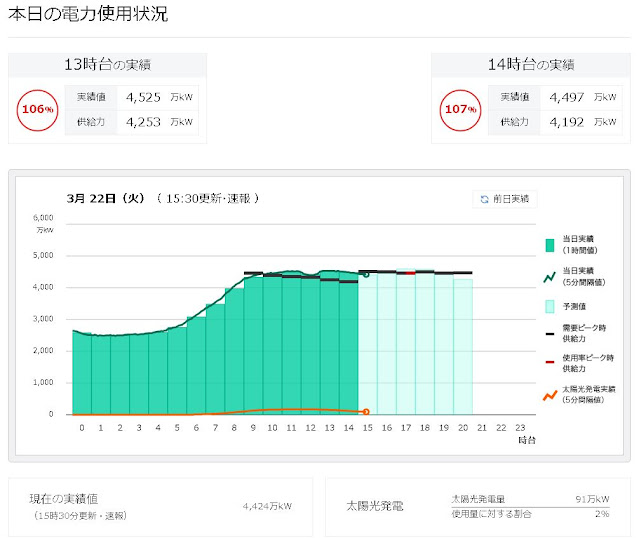
Task: Click the 4,253 万kW supply value
Action: click(159, 122)
